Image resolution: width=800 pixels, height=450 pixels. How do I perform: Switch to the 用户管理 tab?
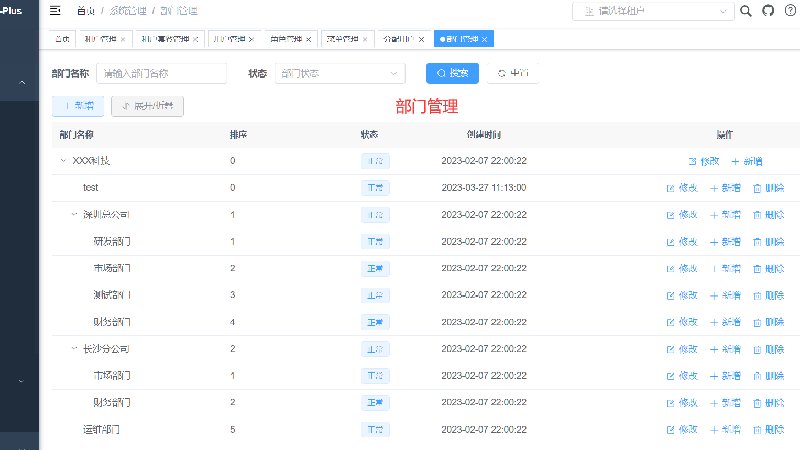pos(229,39)
